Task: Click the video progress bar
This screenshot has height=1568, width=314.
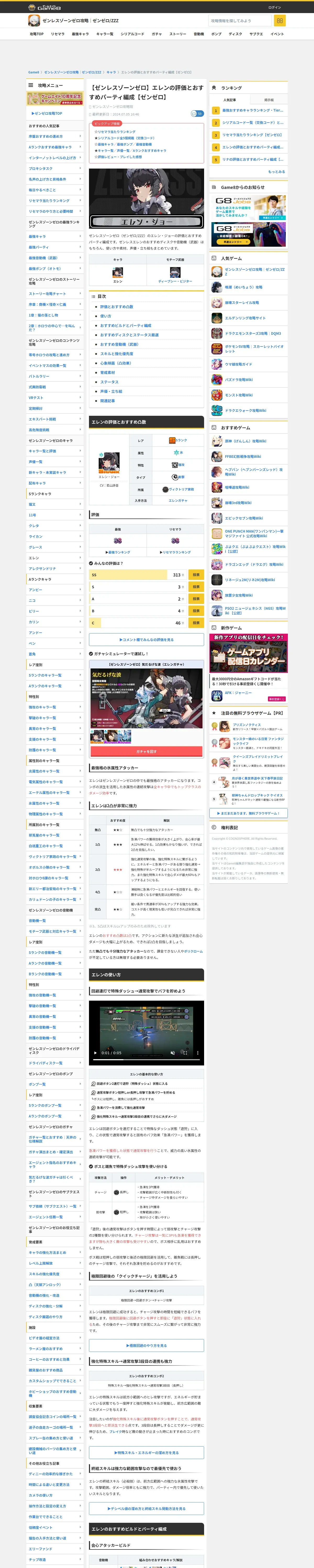Action: (146, 1059)
